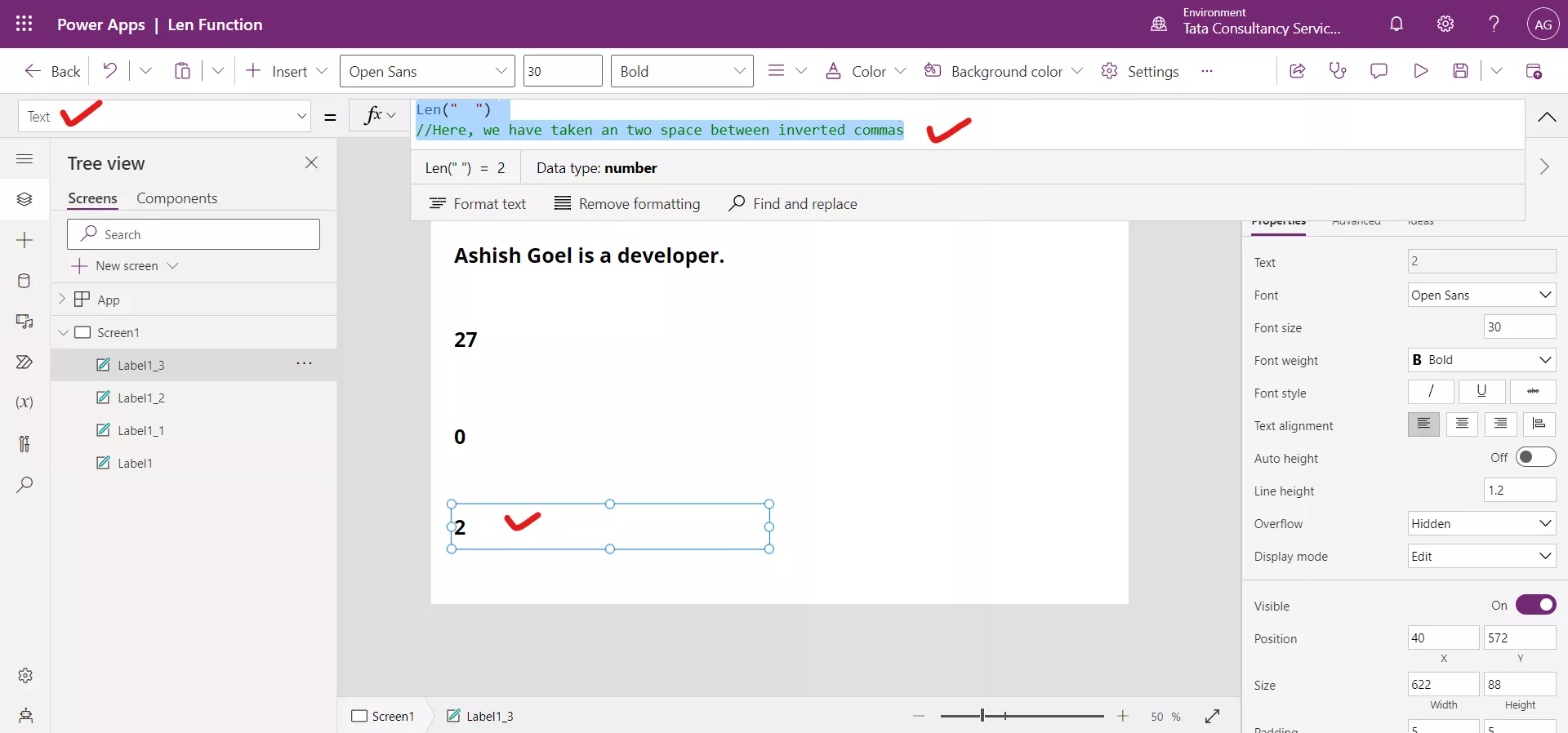Open the Bold font weight dropdown in toolbar
Viewport: 1568px width, 733px height.
point(682,71)
